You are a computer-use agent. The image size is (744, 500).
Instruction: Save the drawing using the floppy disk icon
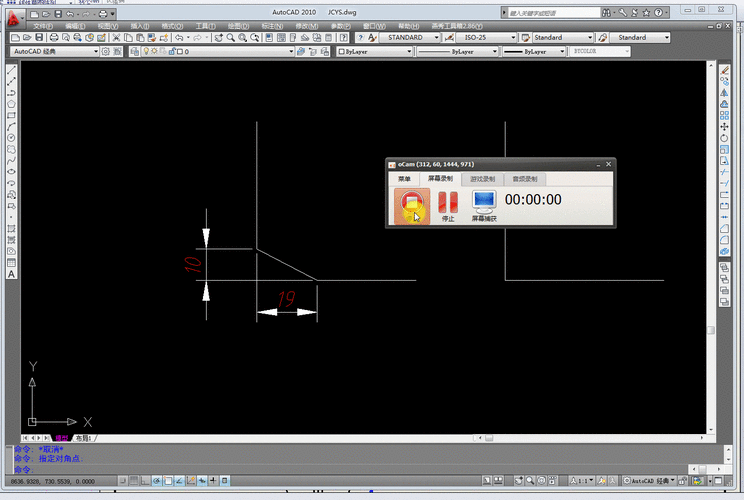[39, 37]
